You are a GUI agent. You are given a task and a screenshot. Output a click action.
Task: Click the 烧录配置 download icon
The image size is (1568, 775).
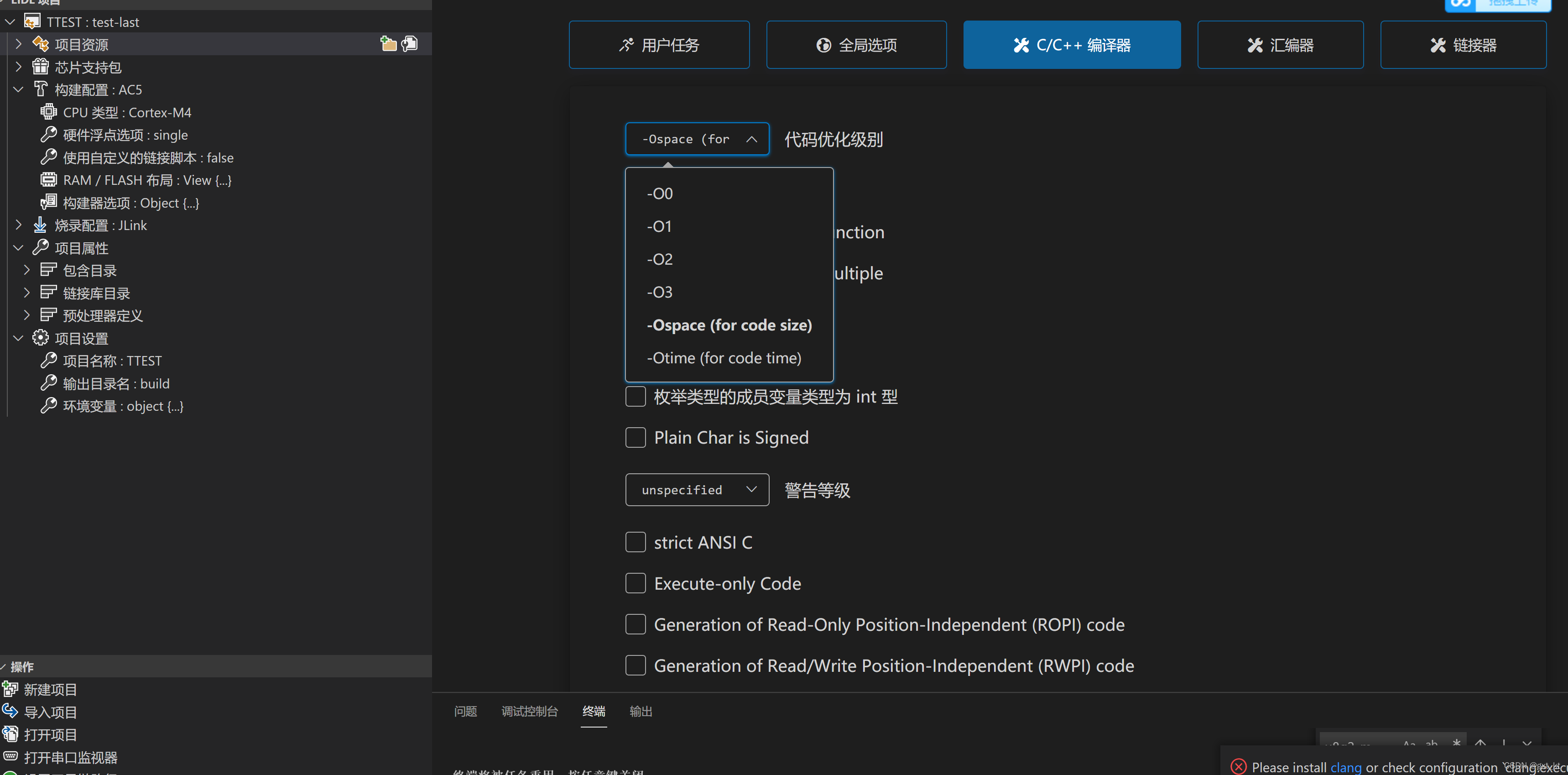(x=40, y=225)
